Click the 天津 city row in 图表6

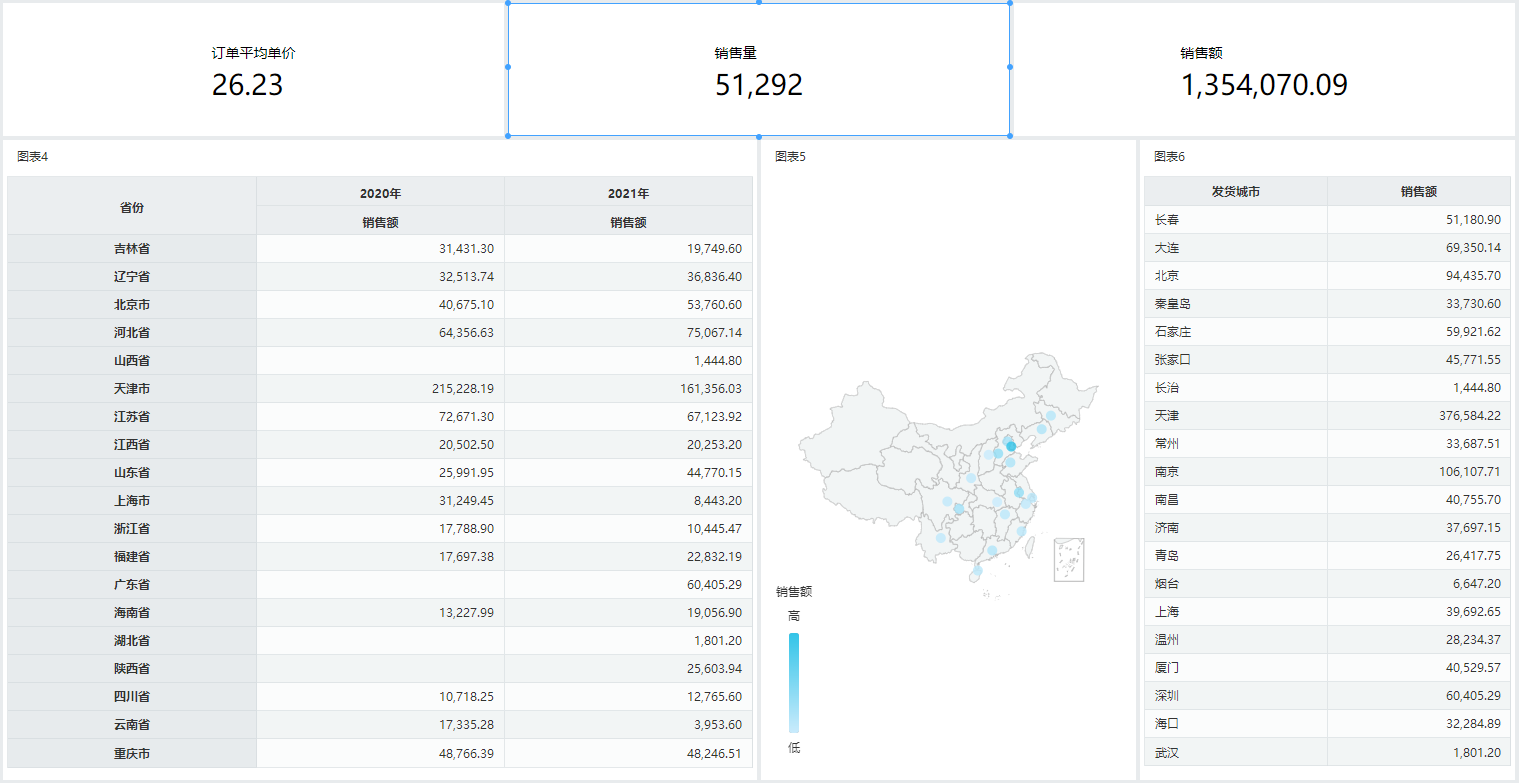click(x=1327, y=416)
